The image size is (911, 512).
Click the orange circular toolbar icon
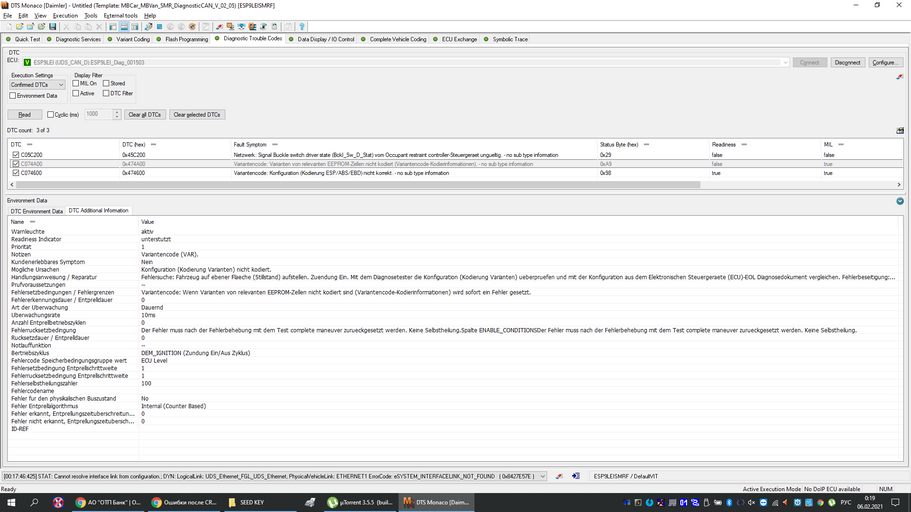(192, 27)
